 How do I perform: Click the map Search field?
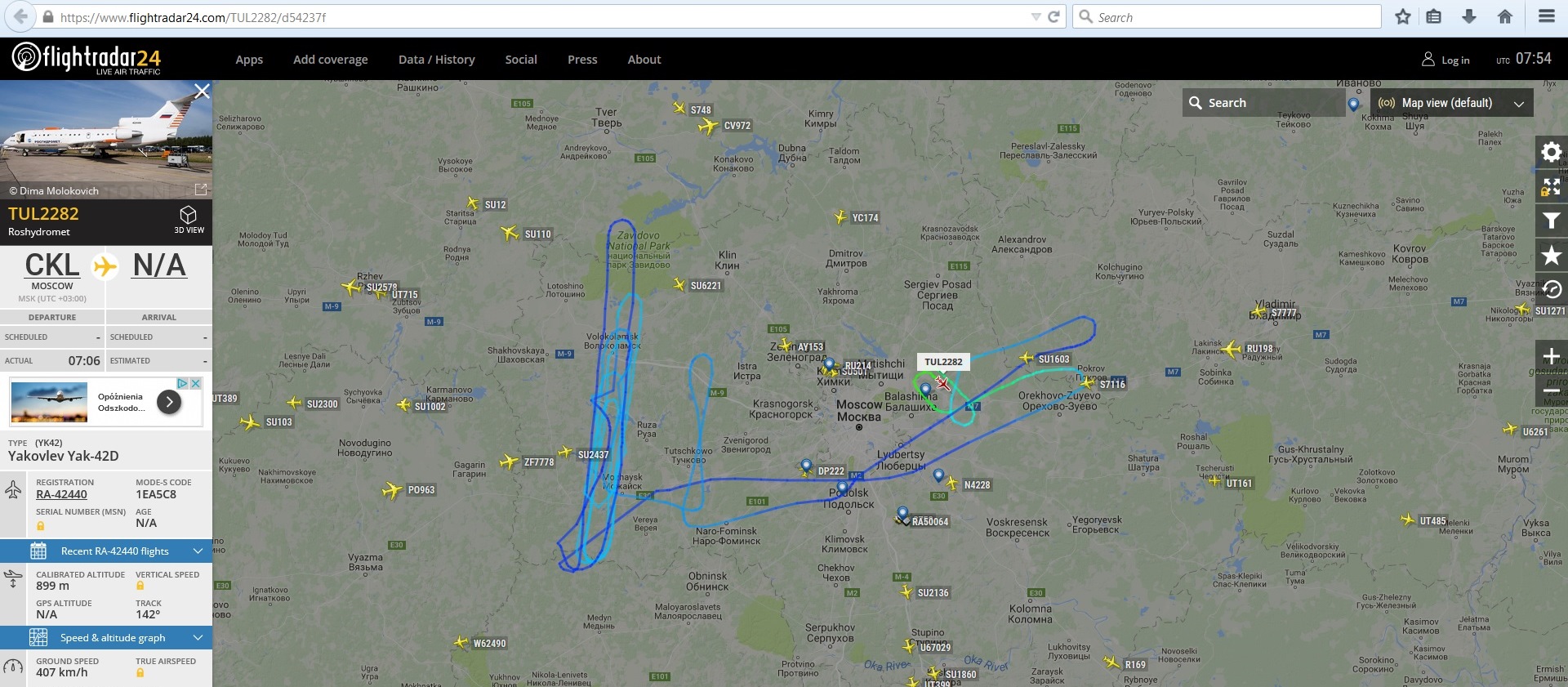(1263, 103)
